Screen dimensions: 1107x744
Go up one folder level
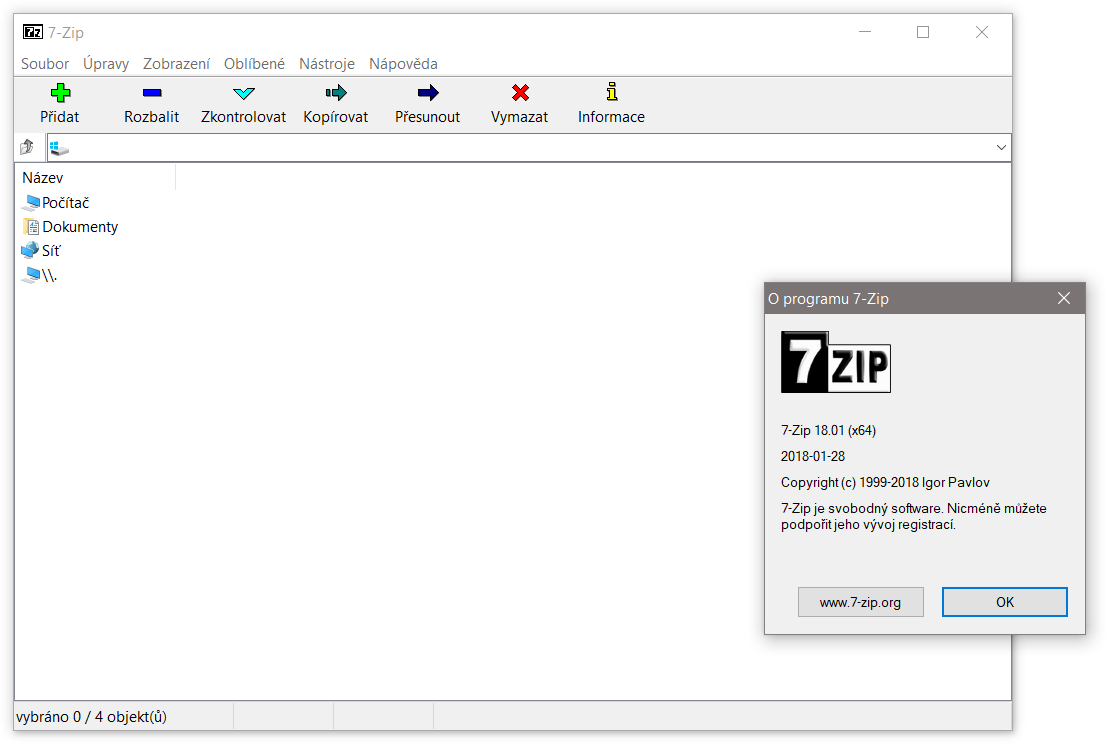(x=27, y=147)
